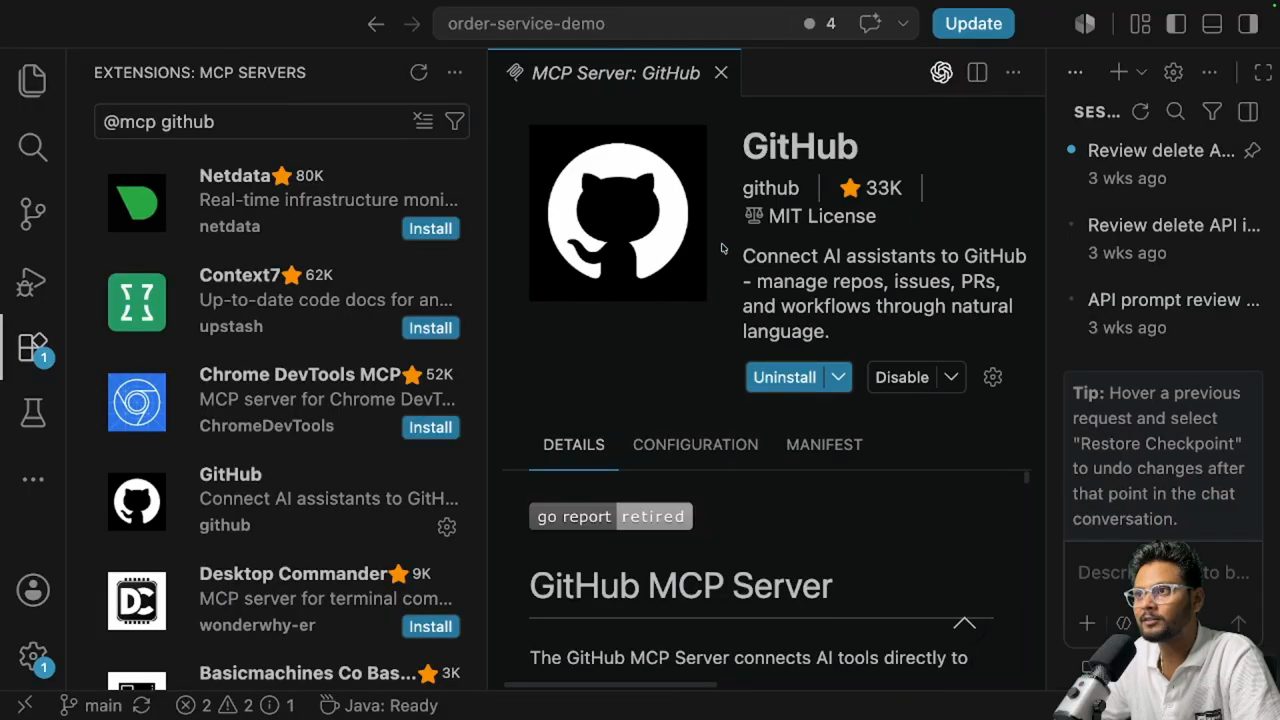The width and height of the screenshot is (1280, 720).
Task: Open the Manage gear in activity bar
Action: [x=32, y=657]
